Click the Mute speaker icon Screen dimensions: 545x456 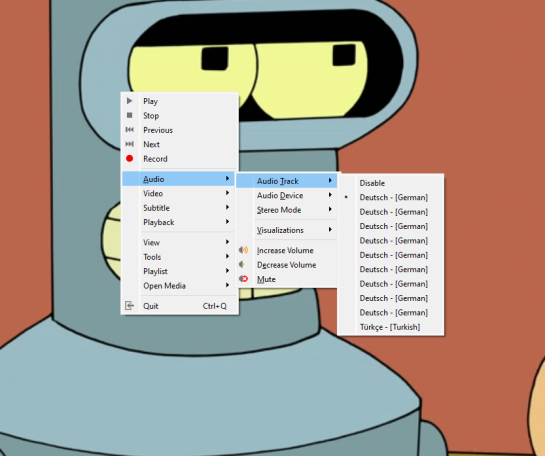pos(244,279)
